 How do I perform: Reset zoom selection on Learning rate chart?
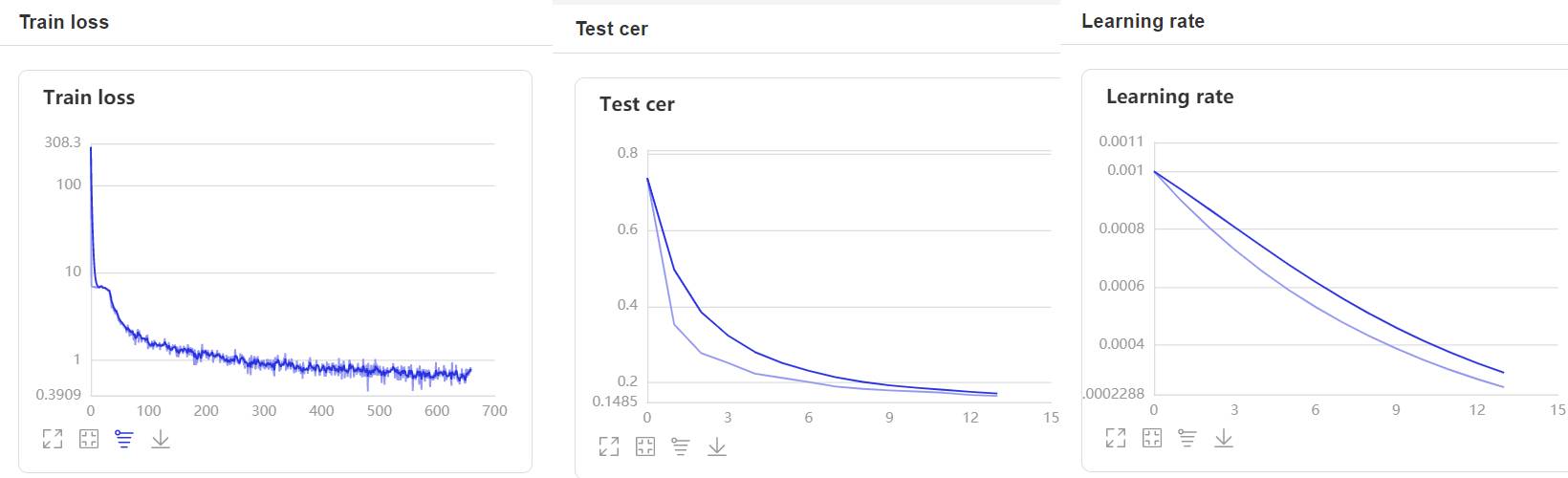[x=1152, y=438]
